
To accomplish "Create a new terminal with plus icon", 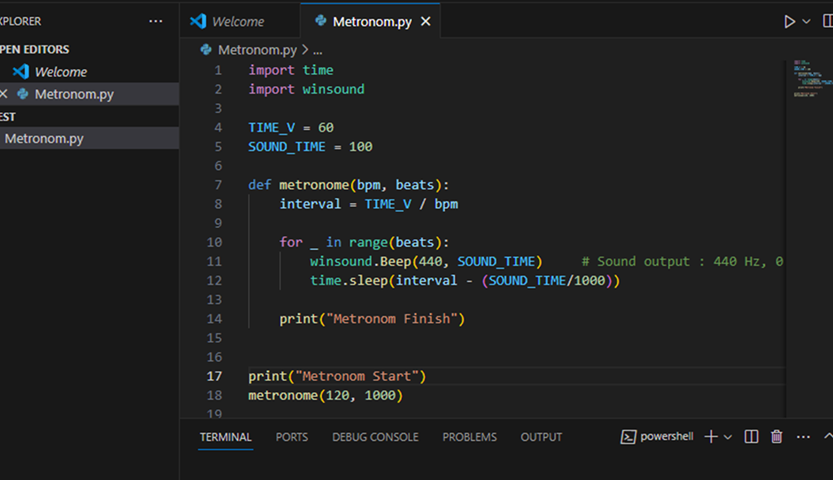I will 711,437.
